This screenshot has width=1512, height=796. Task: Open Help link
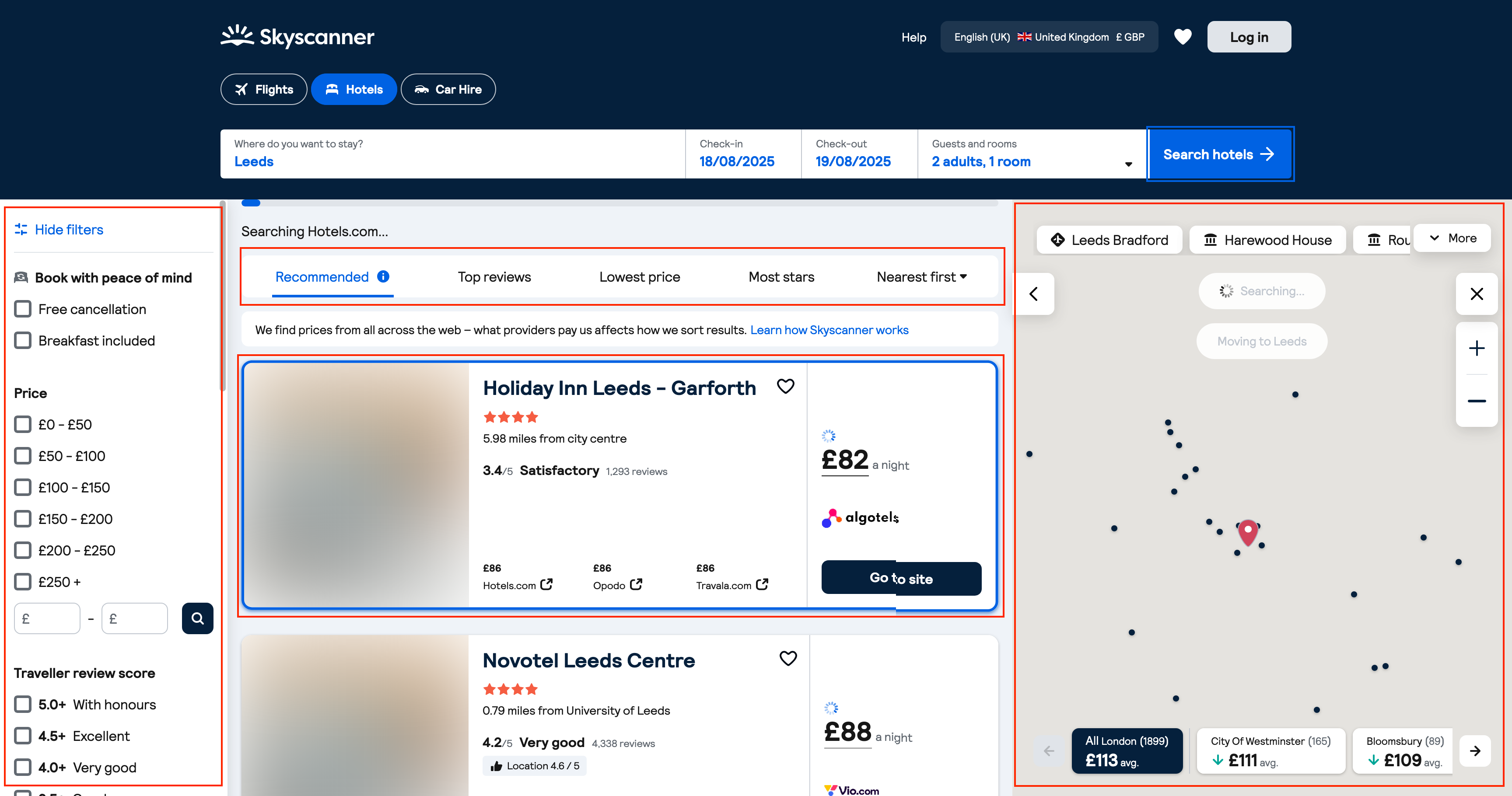click(x=913, y=37)
